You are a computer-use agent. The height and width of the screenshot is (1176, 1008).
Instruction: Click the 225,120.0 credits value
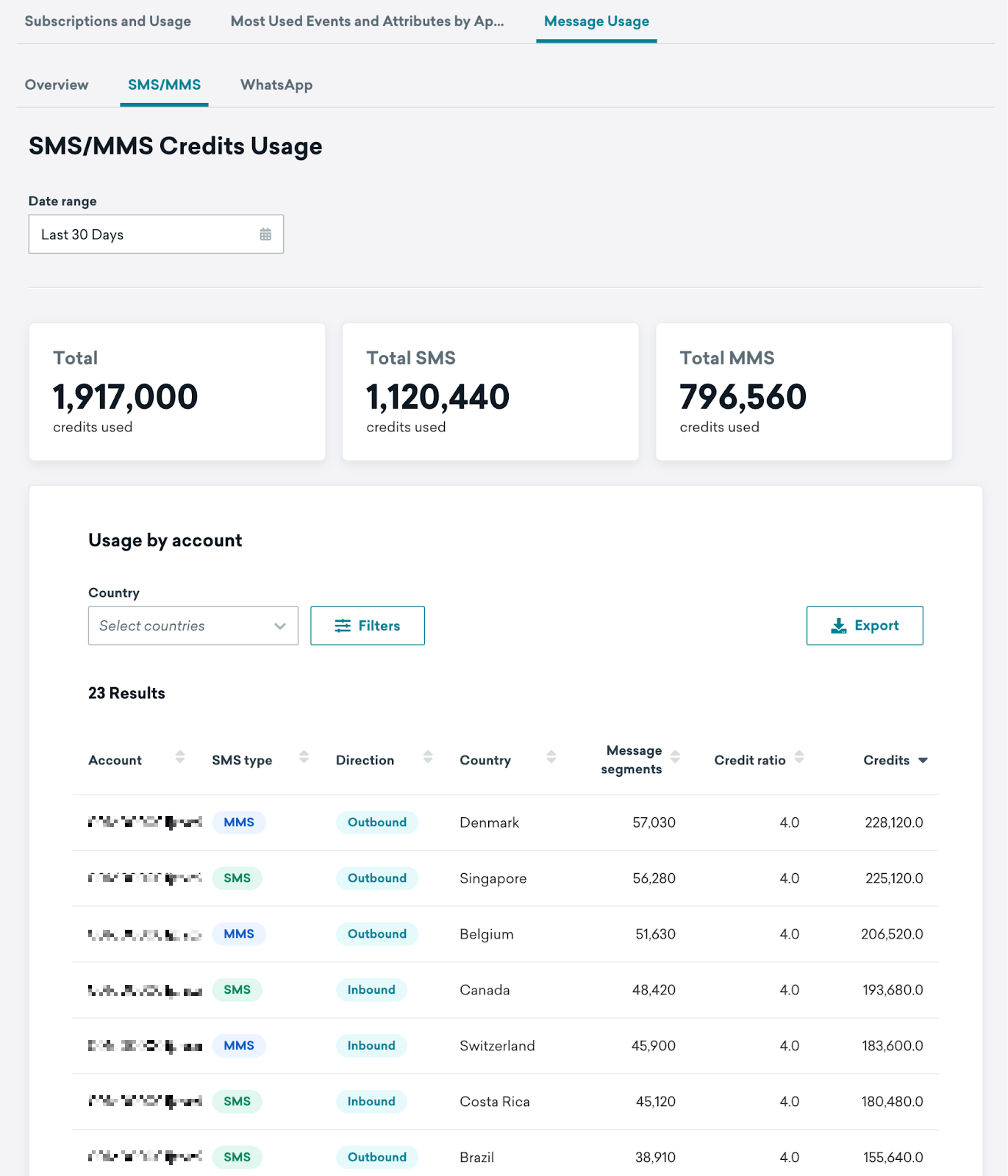pyautogui.click(x=894, y=878)
